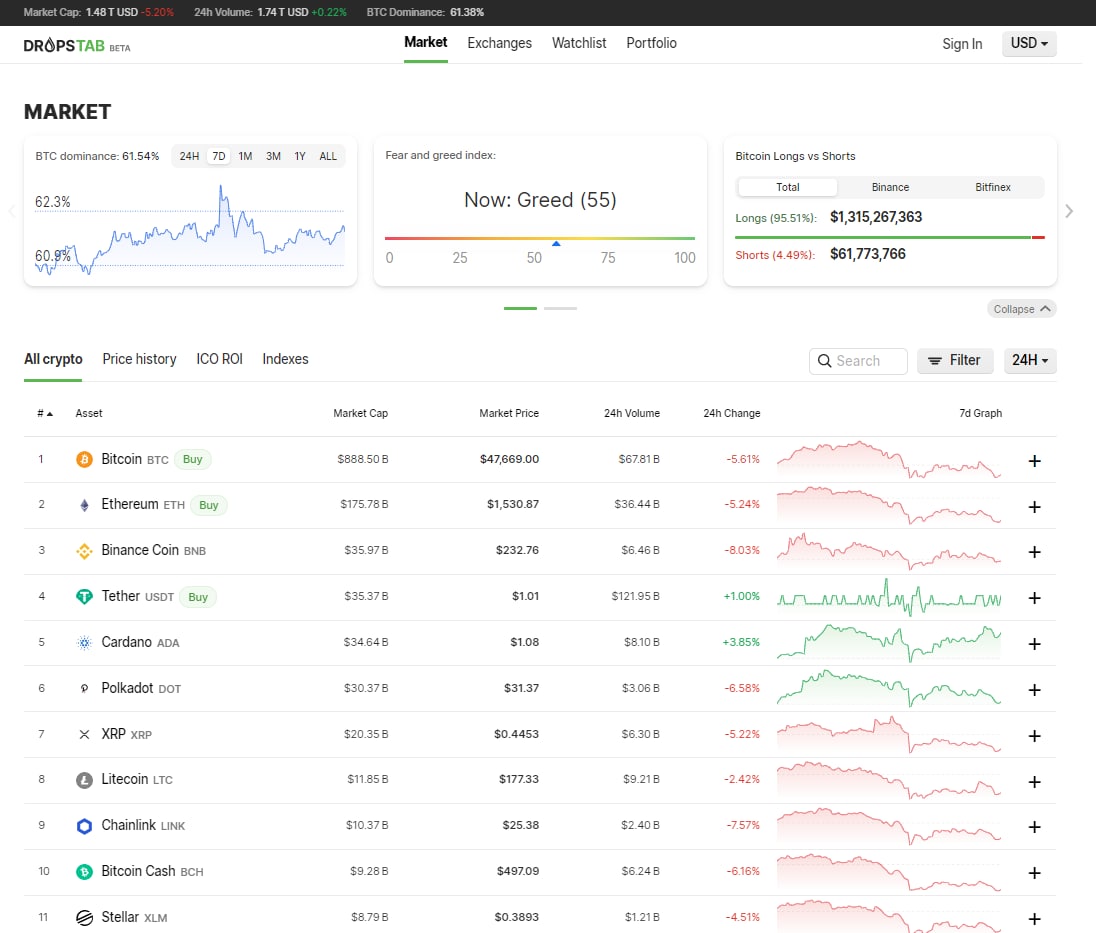The image size is (1096, 933).
Task: Add Polkadot with its plus icon
Action: [1034, 690]
